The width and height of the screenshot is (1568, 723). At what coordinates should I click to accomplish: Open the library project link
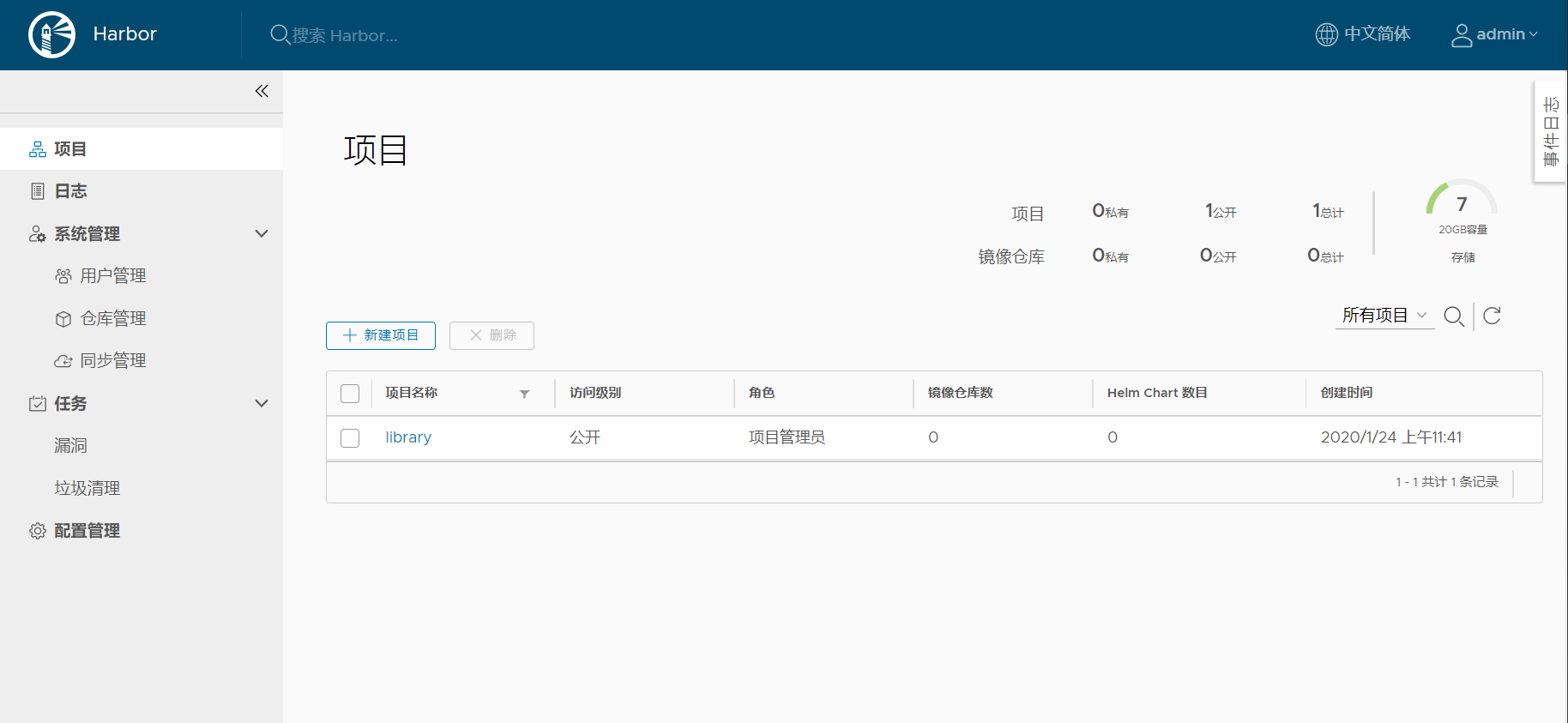(408, 437)
